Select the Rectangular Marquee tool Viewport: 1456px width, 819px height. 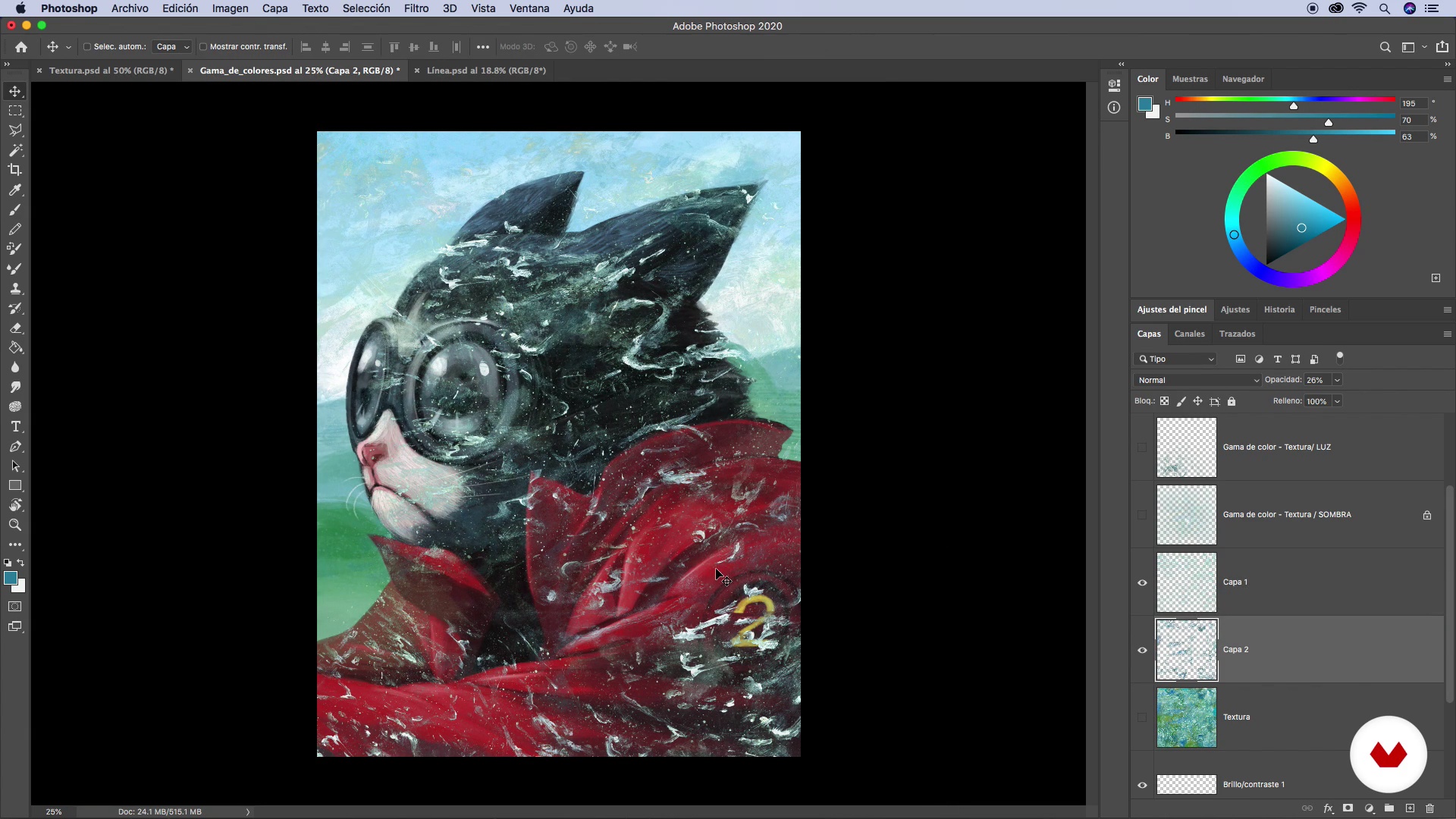point(15,111)
